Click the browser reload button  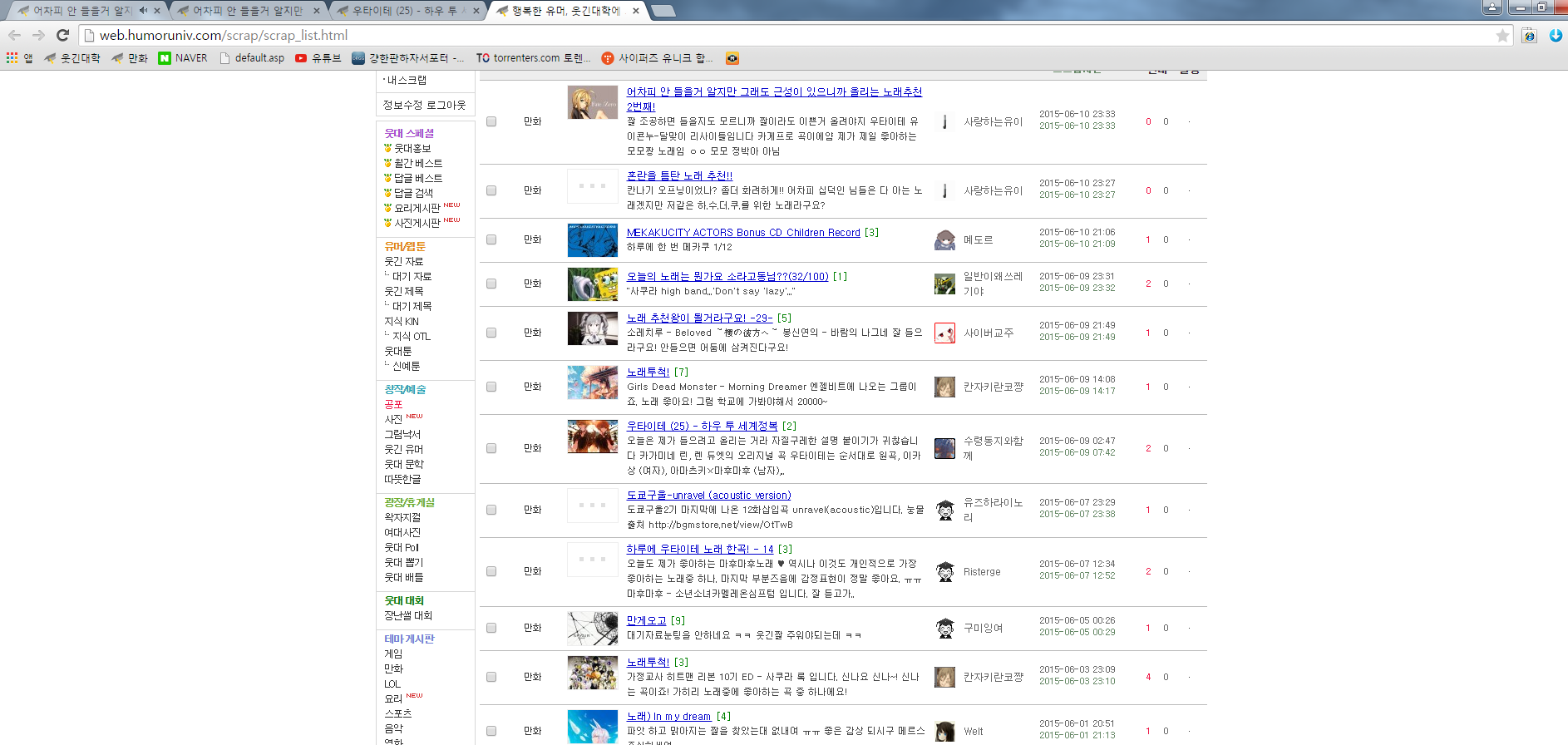62,35
